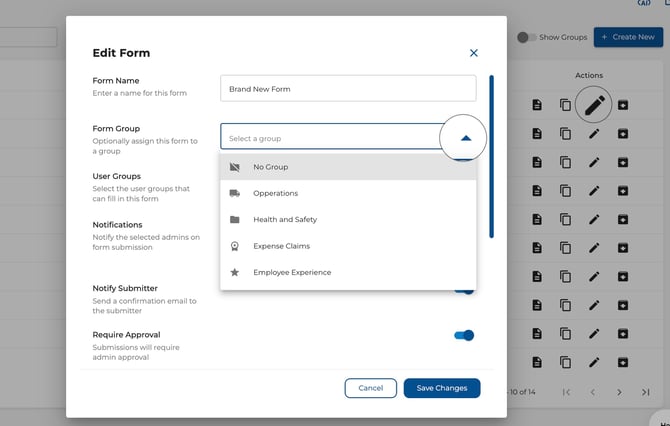The width and height of the screenshot is (670, 426).
Task: Go to the next page of forms
Action: click(x=619, y=392)
